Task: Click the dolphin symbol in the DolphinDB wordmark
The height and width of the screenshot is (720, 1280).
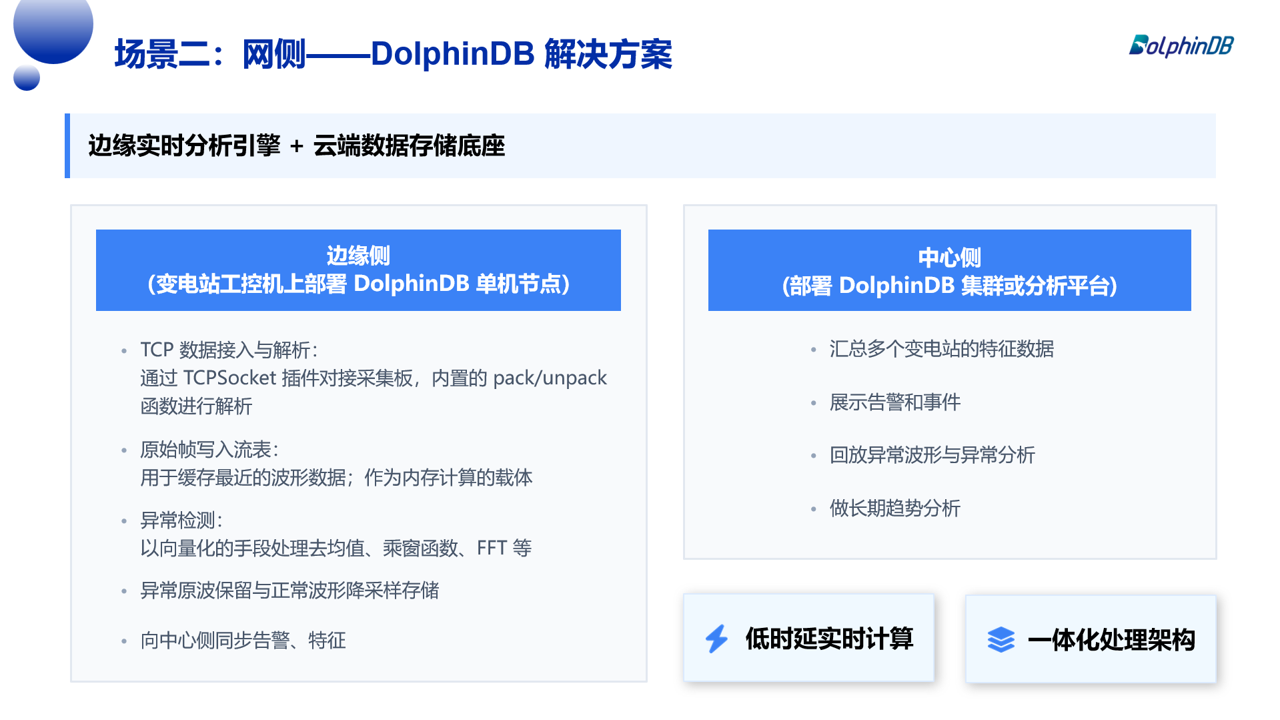Action: click(1139, 45)
